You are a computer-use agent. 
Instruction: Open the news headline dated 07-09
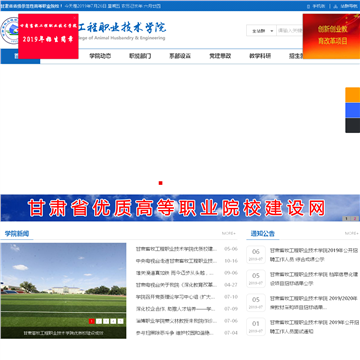click(176, 309)
